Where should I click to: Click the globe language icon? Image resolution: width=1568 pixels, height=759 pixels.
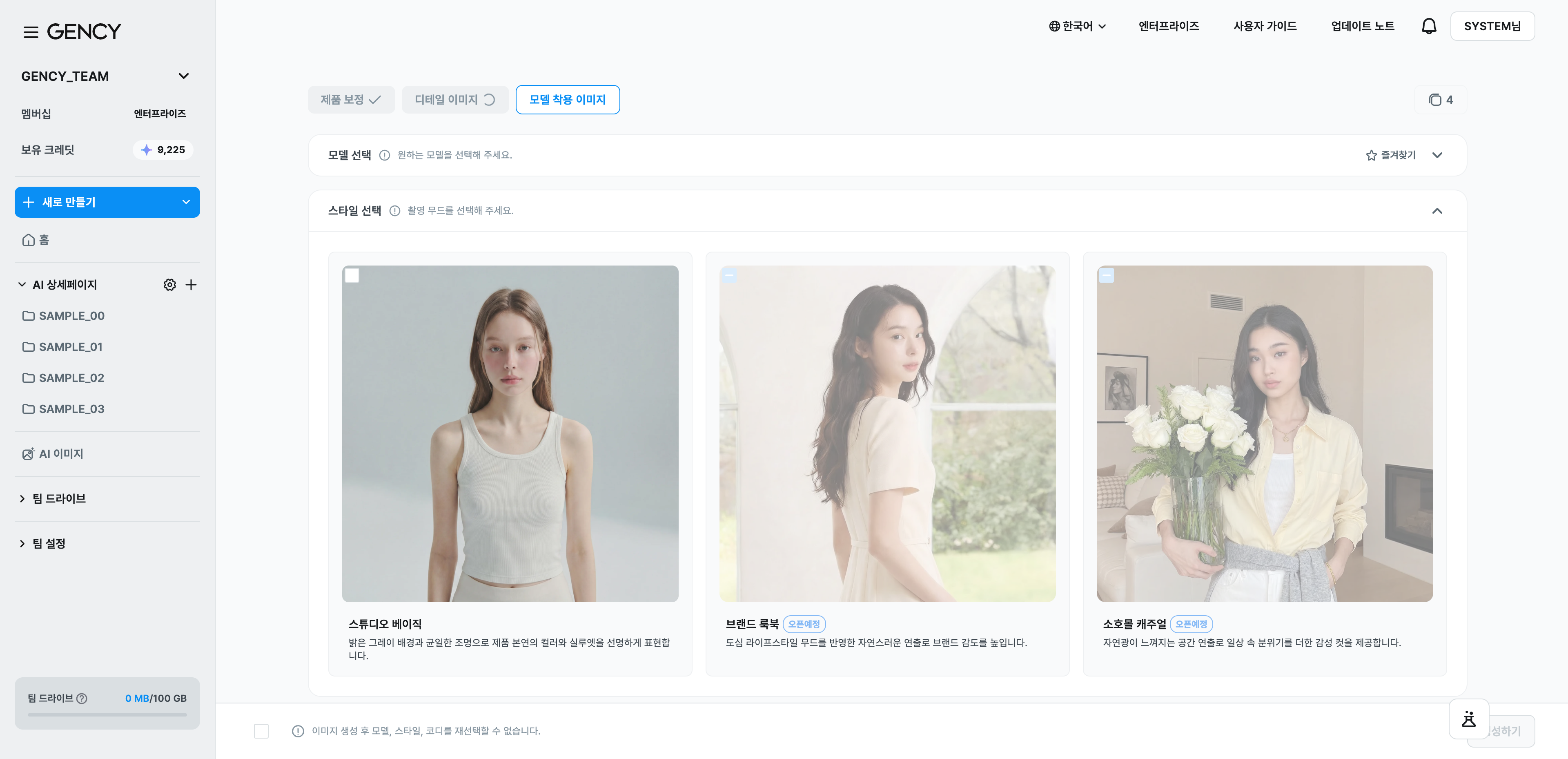point(1054,26)
